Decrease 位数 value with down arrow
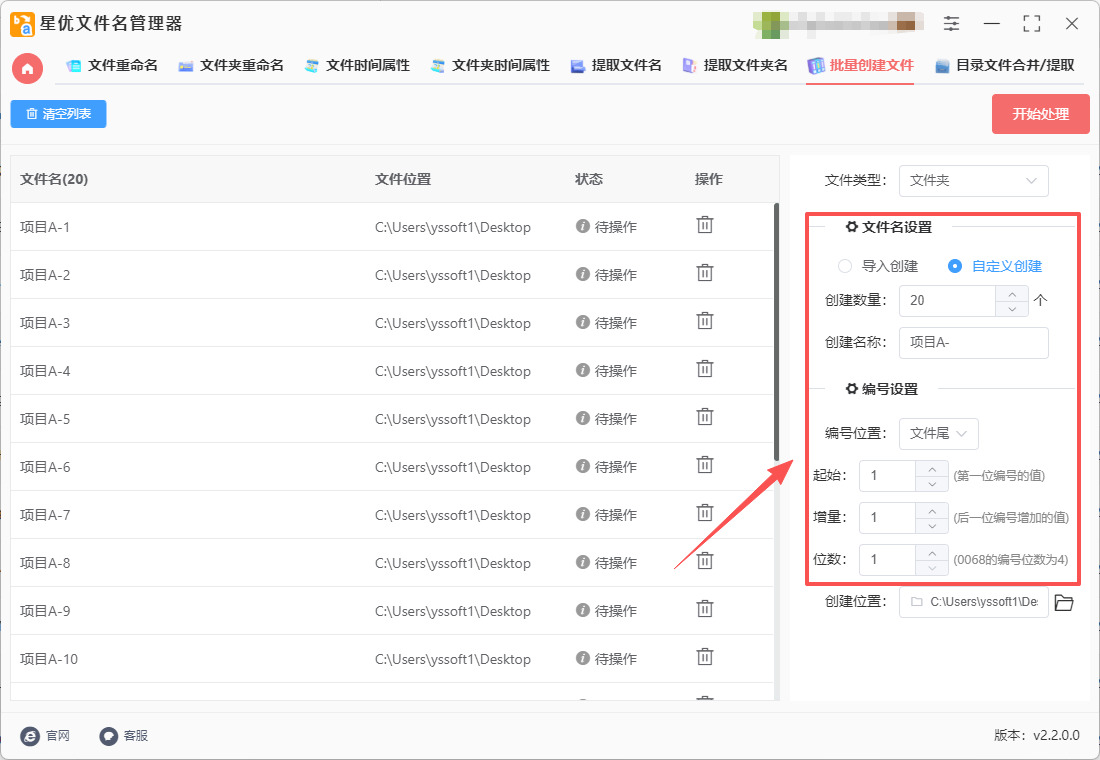This screenshot has width=1100, height=760. (x=932, y=567)
